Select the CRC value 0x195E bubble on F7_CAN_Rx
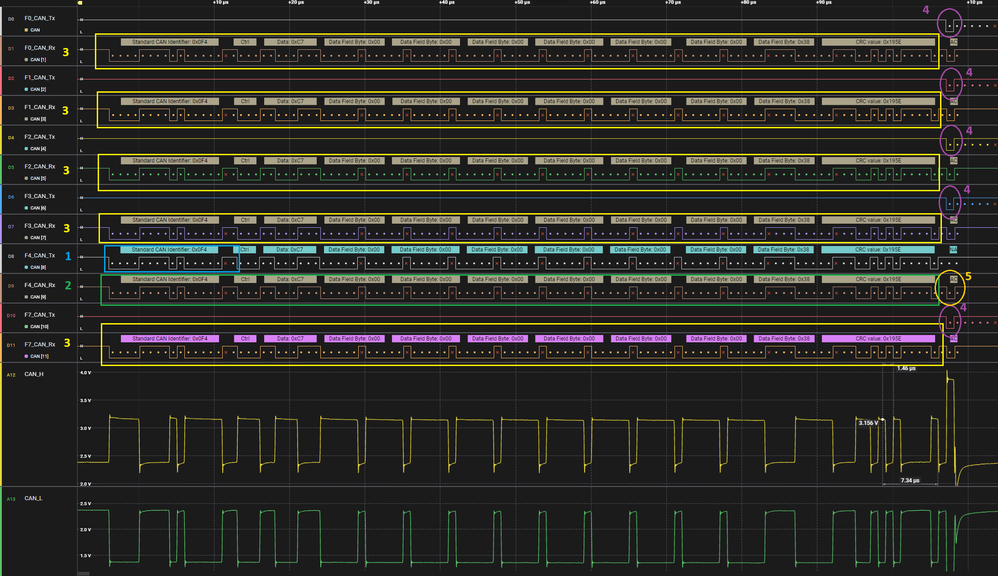Image resolution: width=998 pixels, height=576 pixels. (x=880, y=337)
